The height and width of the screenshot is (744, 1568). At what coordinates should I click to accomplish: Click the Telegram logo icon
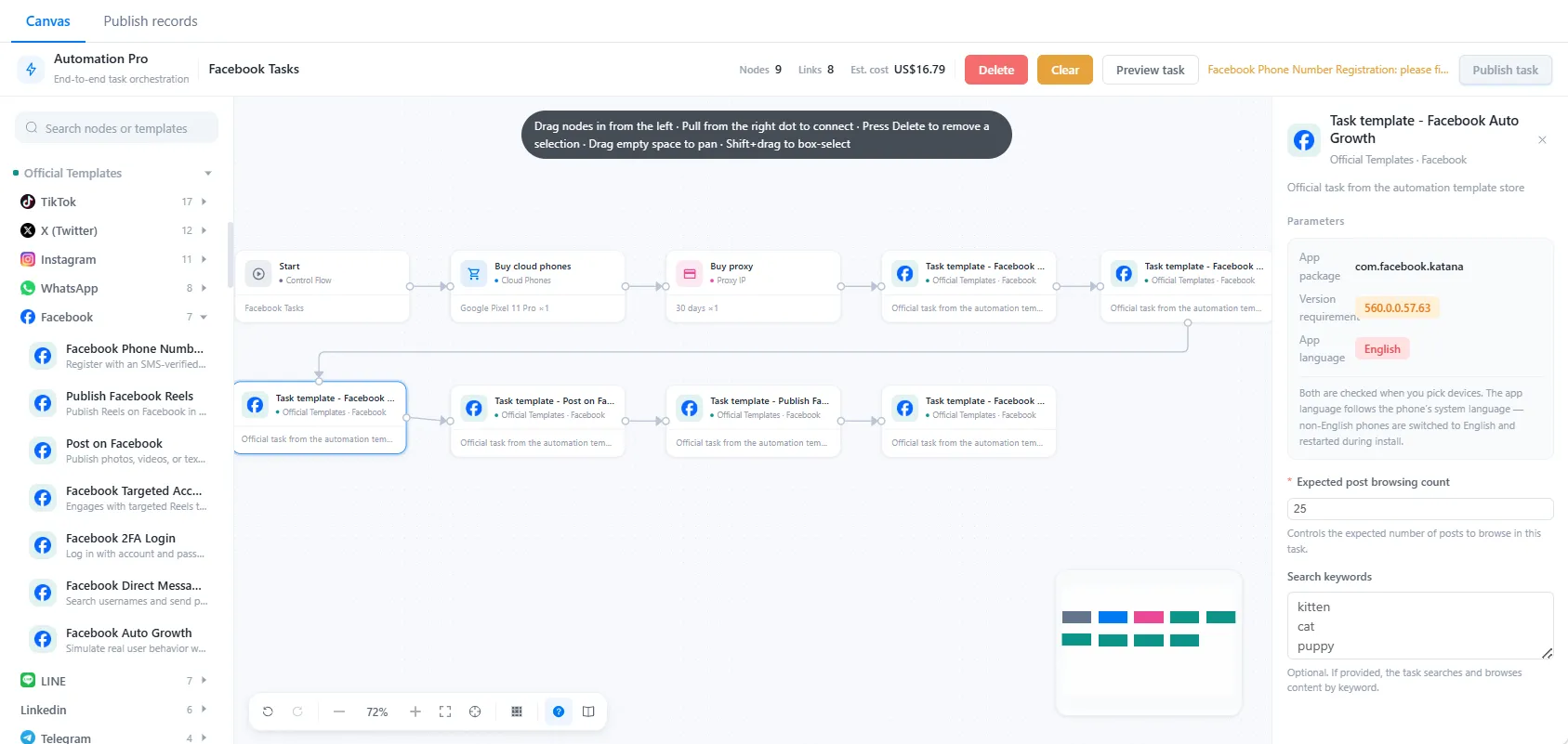(x=28, y=737)
